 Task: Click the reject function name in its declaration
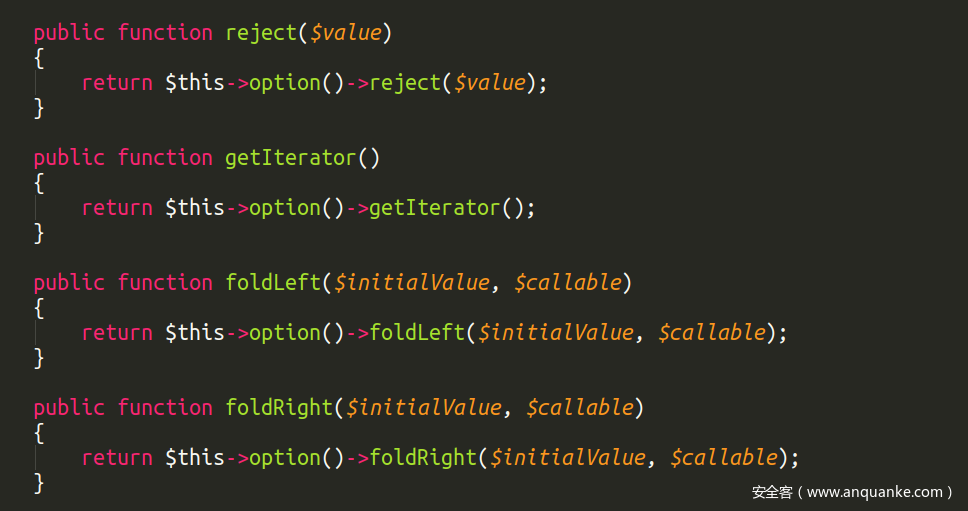point(261,33)
